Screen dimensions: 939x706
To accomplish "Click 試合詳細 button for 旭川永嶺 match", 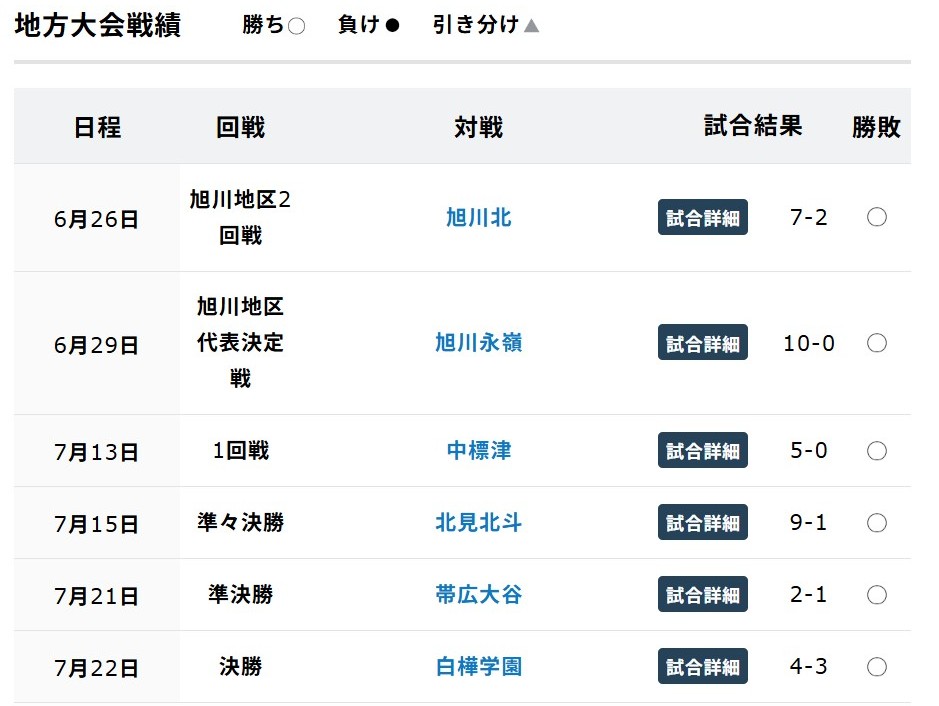I will point(702,343).
